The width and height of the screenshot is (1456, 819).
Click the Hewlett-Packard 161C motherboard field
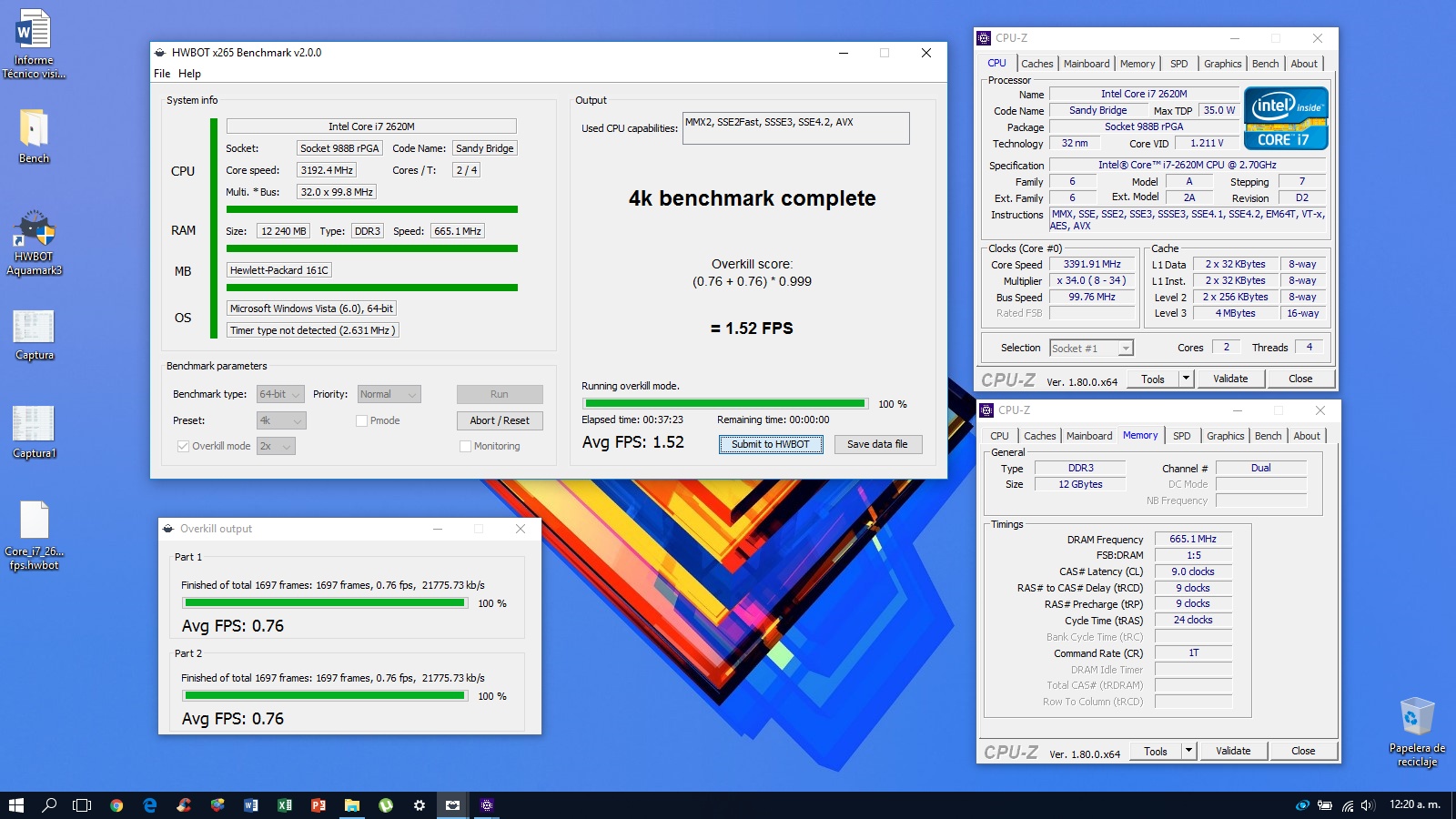pyautogui.click(x=278, y=270)
